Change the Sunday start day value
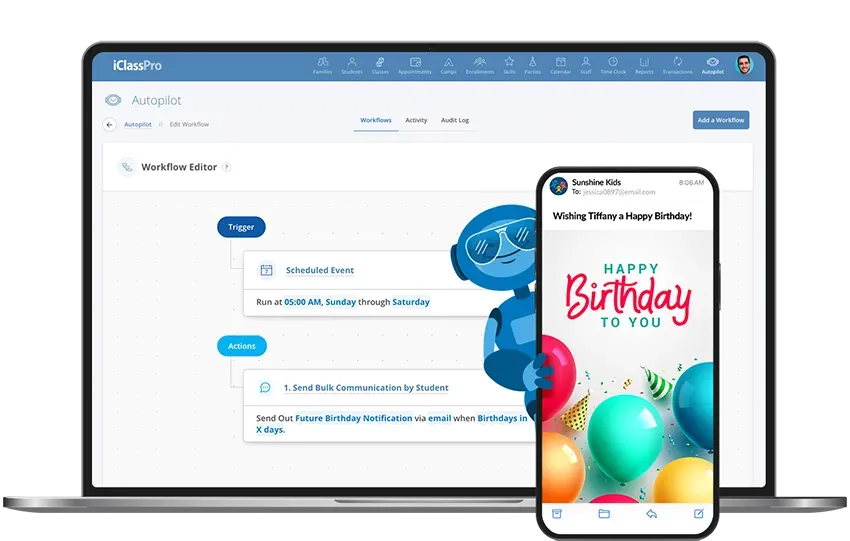The image size is (850, 541). (340, 302)
